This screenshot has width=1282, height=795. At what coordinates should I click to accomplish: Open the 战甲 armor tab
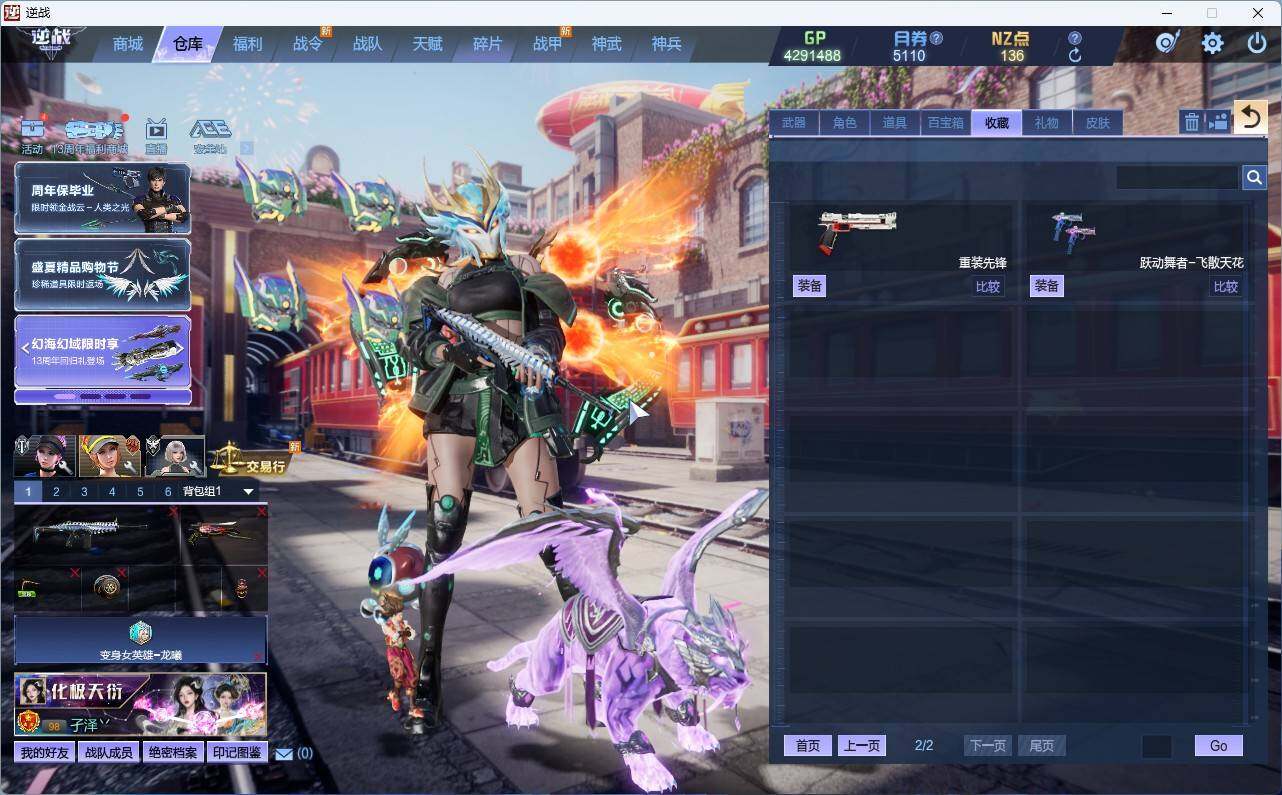click(547, 44)
